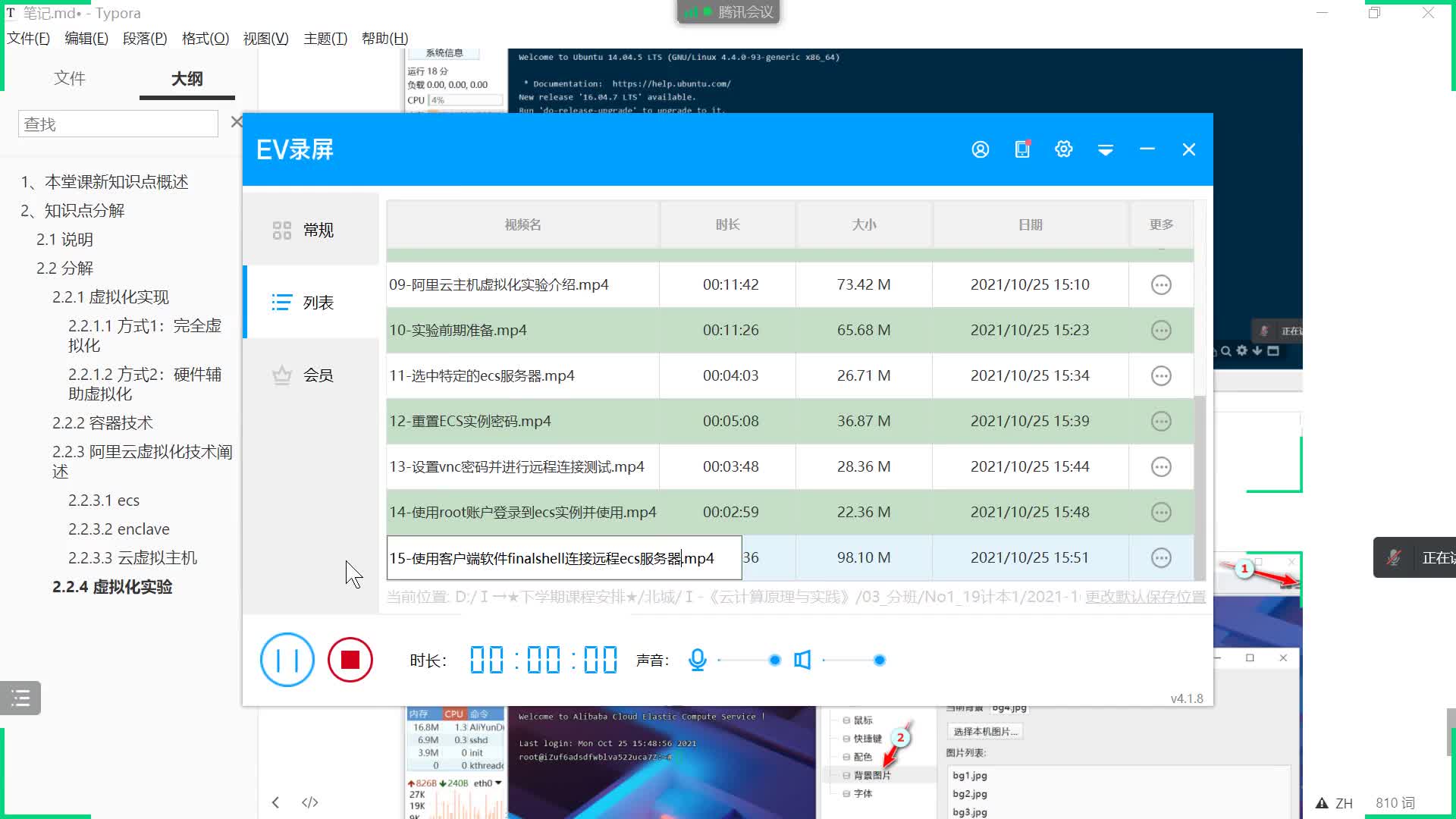
Task: Sort by 大小 column header
Action: pos(864,224)
